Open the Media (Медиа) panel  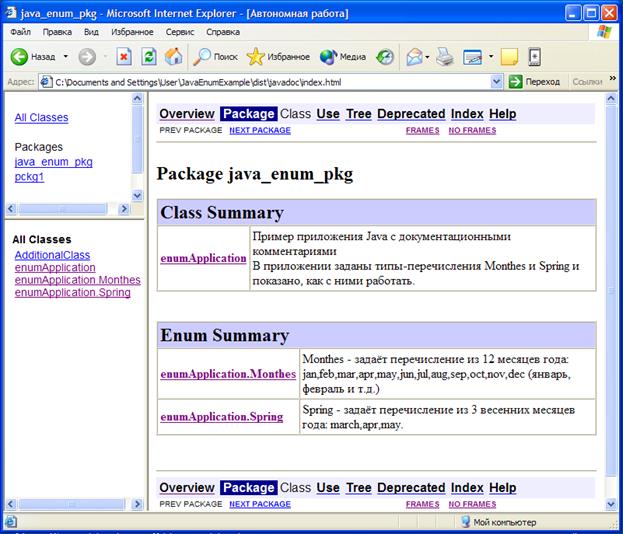(342, 57)
